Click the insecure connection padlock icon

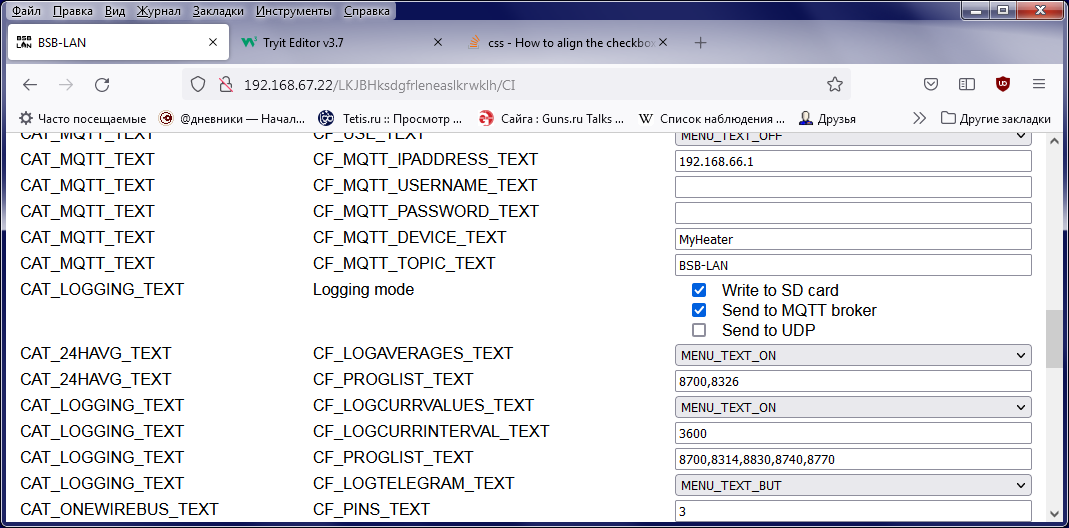[x=226, y=85]
